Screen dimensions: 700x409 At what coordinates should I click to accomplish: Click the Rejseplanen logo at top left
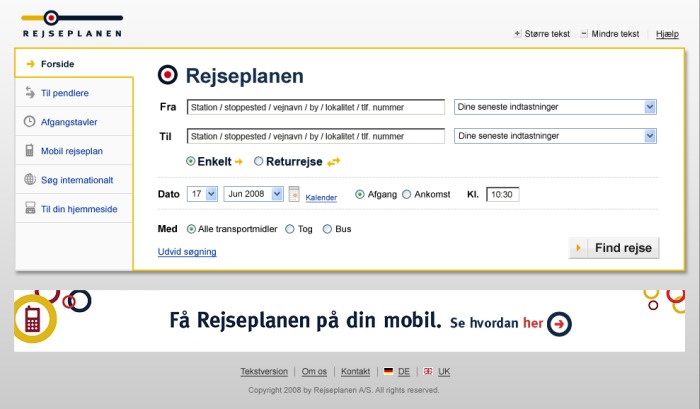72,25
